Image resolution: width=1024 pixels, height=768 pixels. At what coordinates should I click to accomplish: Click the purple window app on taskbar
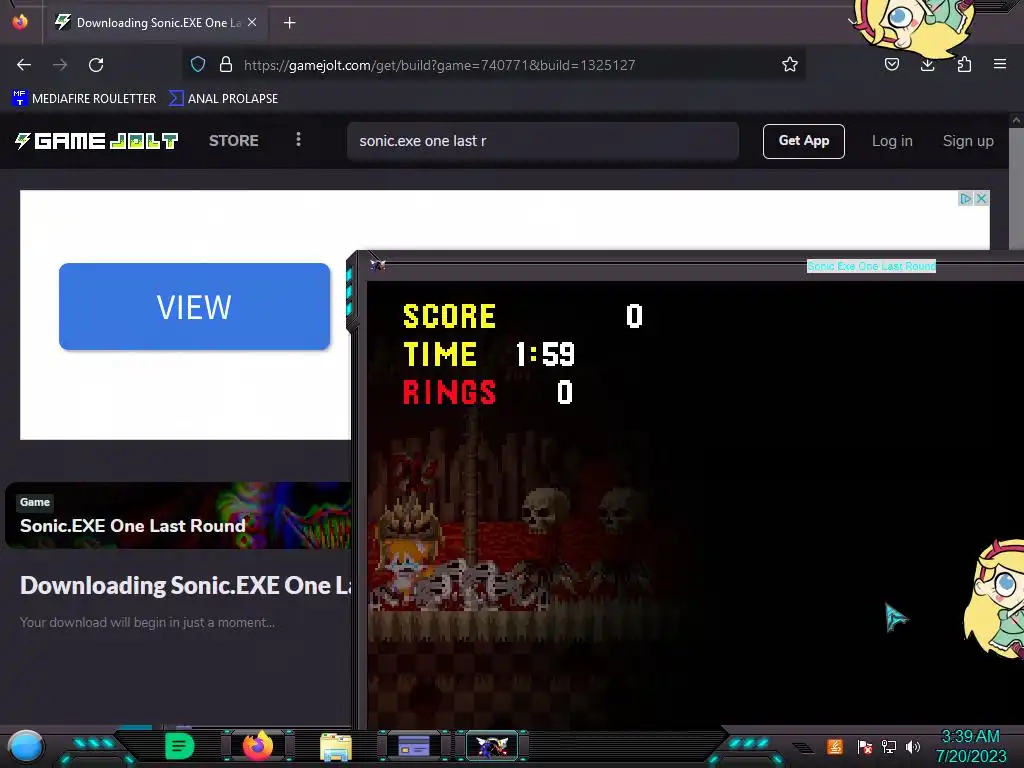click(414, 746)
